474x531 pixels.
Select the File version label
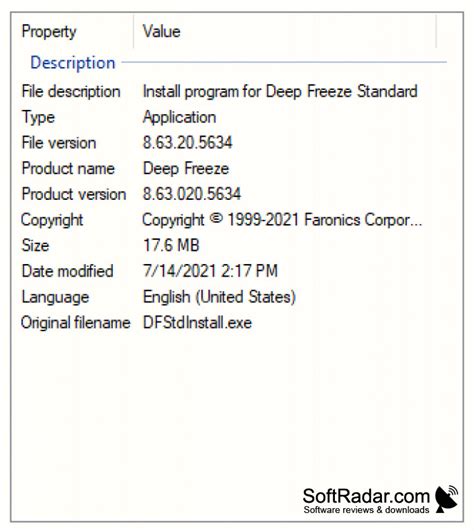[x=59, y=143]
